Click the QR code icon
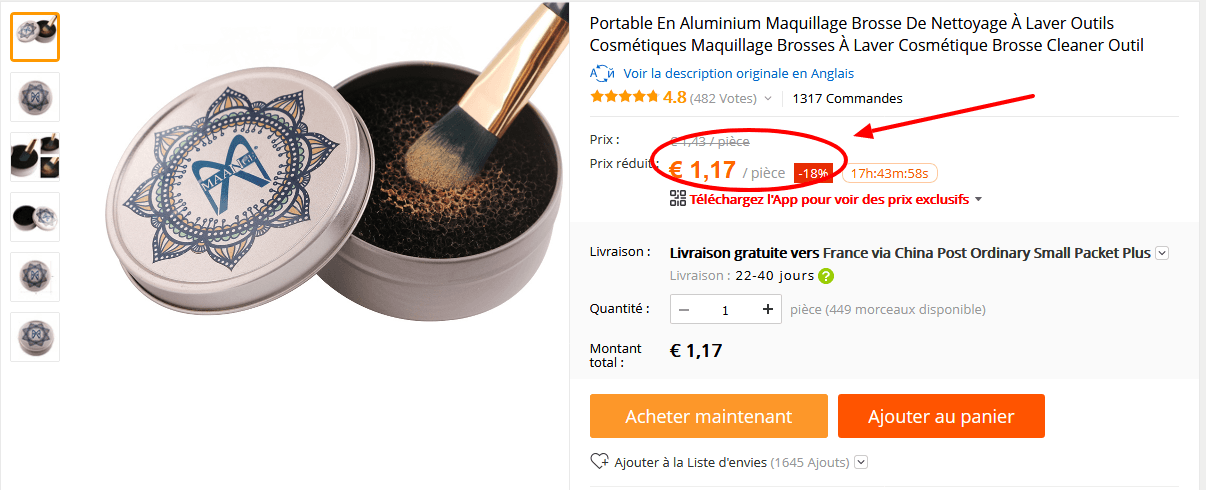Viewport: 1206px width, 490px height. tap(678, 198)
